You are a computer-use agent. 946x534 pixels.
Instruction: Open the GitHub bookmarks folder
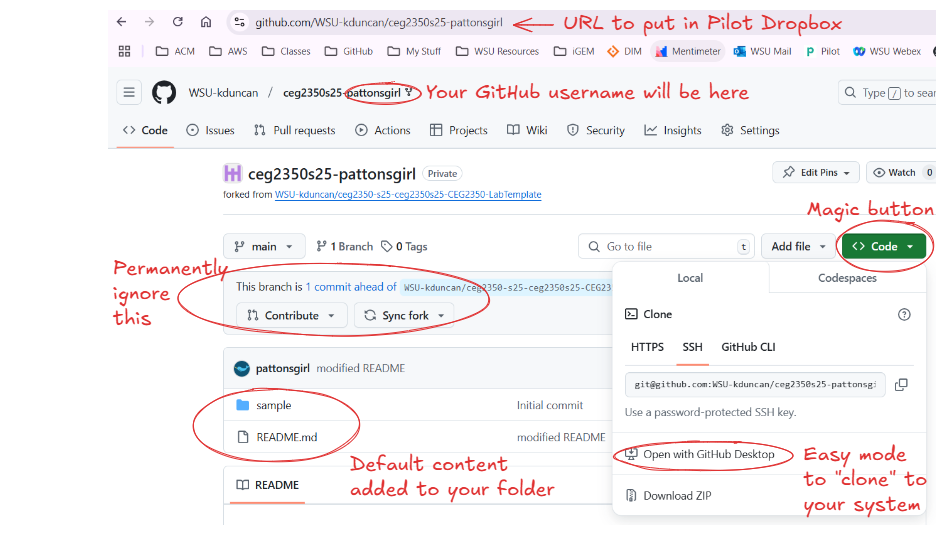(349, 51)
